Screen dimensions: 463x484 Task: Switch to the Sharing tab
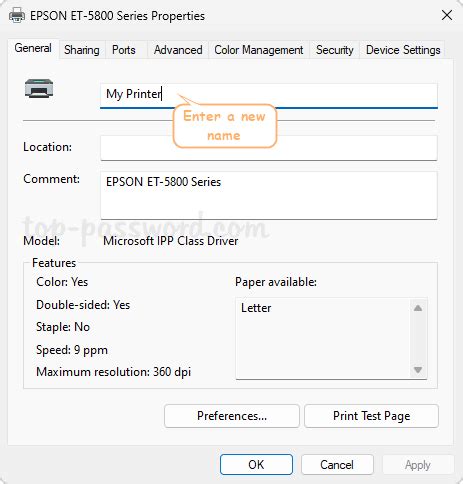pyautogui.click(x=82, y=50)
